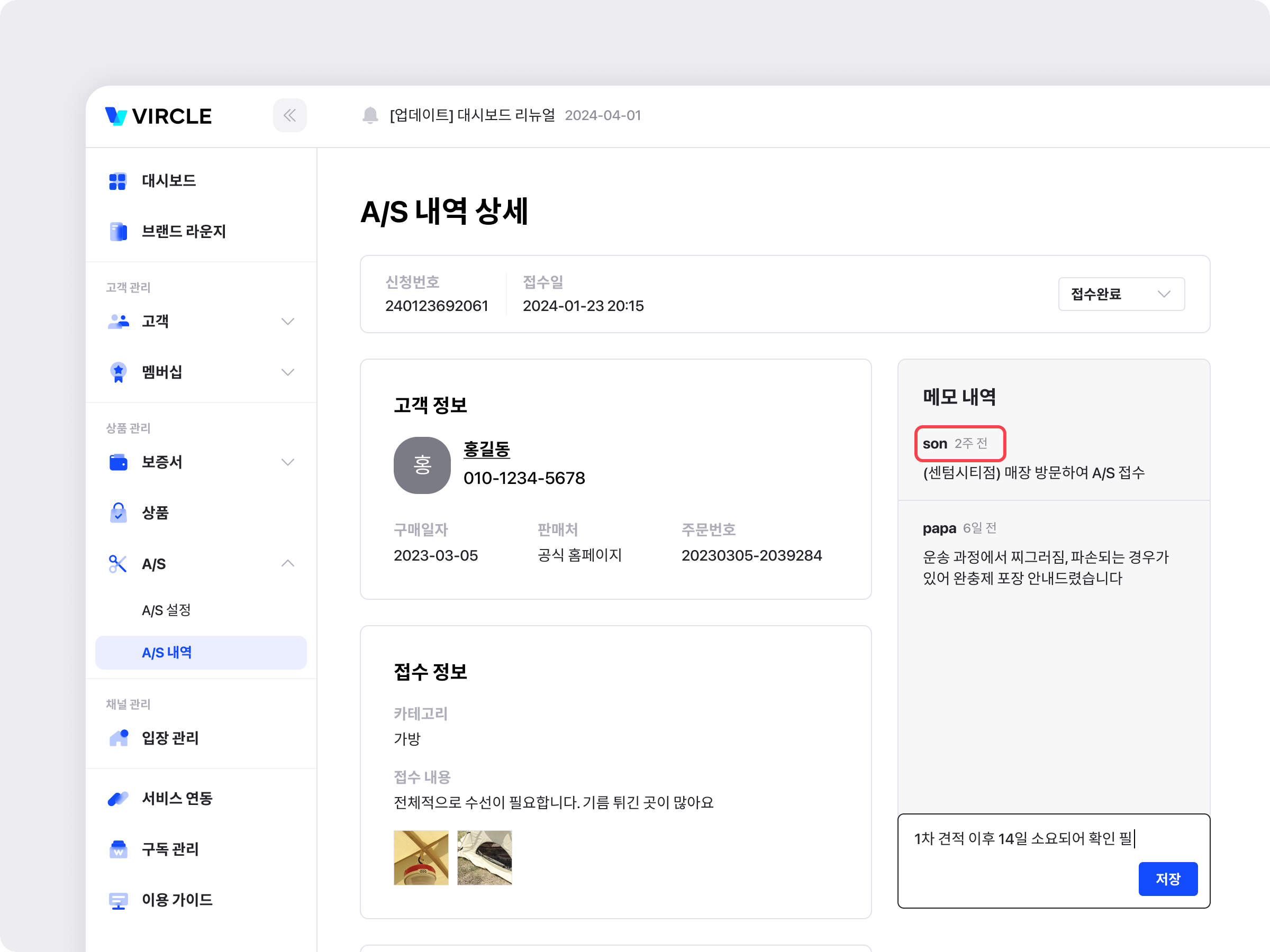Collapse the sidebar with double-chevron button

click(289, 115)
